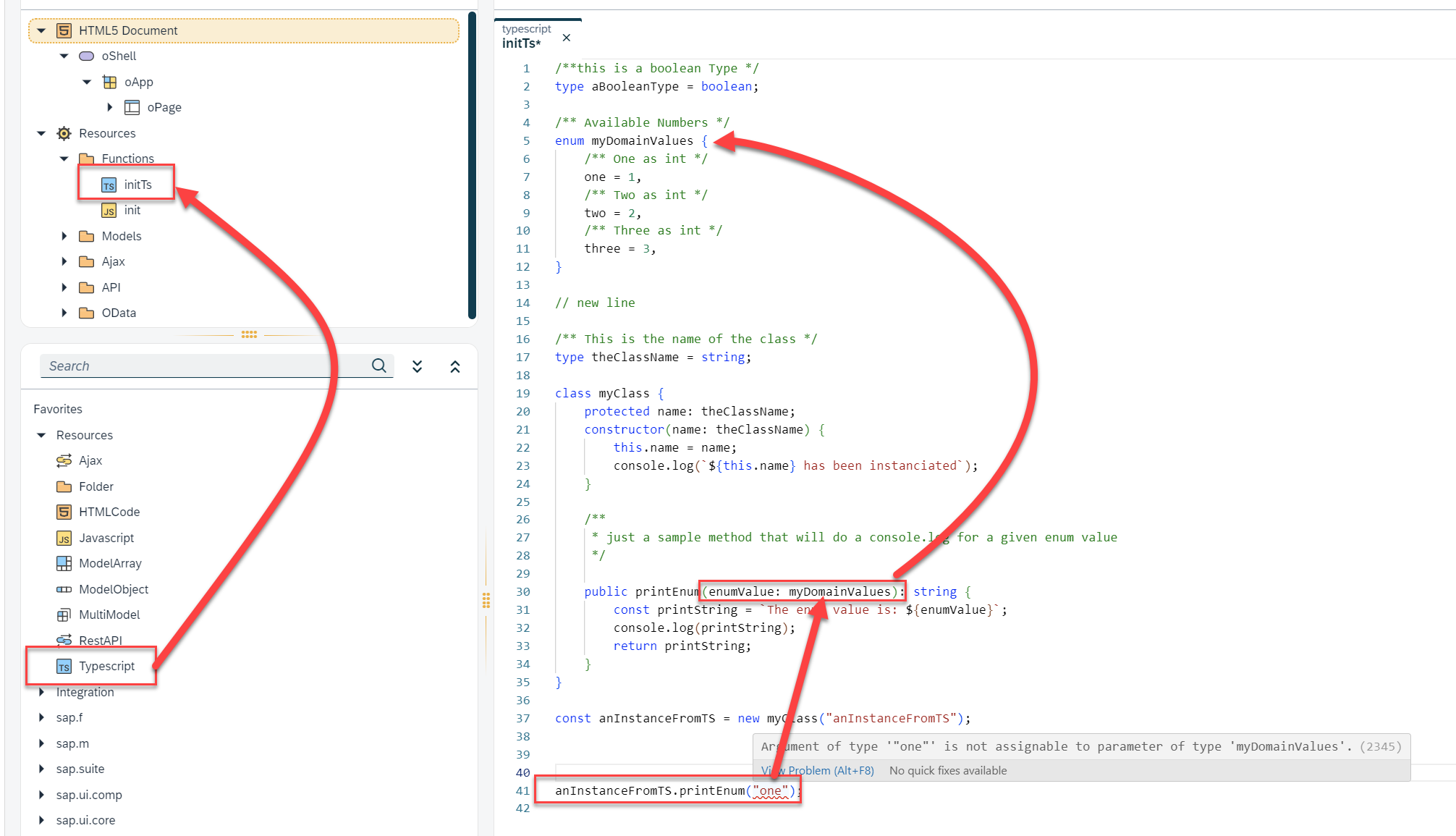Select the init tree item
This screenshot has width=1456, height=836.
click(x=132, y=210)
